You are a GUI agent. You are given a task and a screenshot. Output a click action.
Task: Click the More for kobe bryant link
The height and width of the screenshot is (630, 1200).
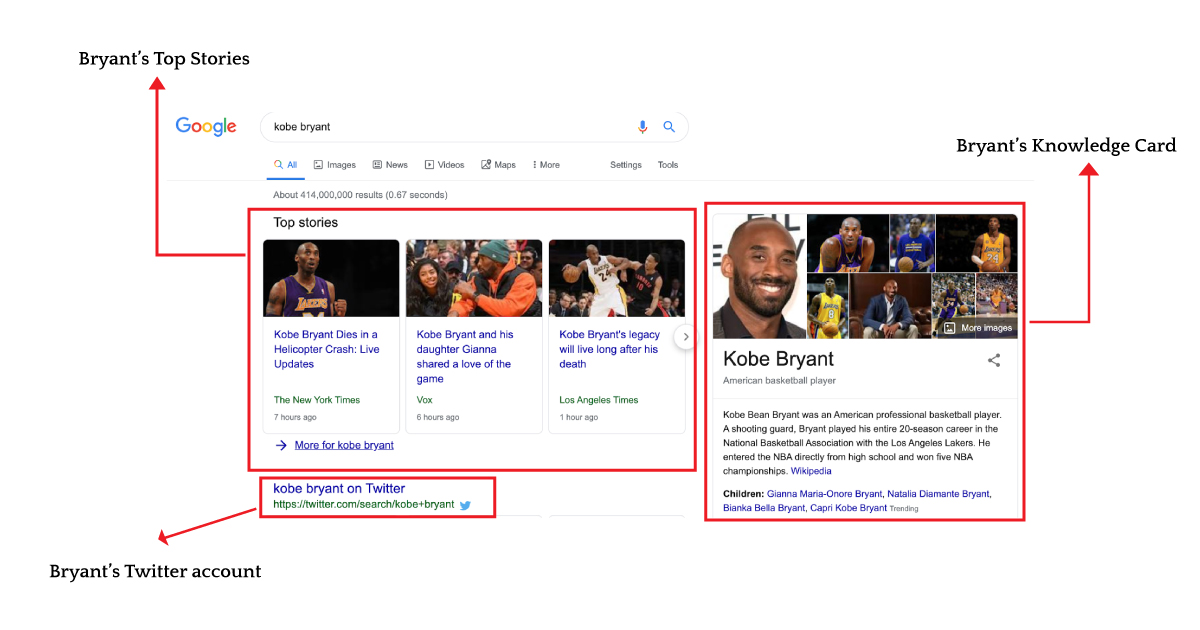(344, 445)
